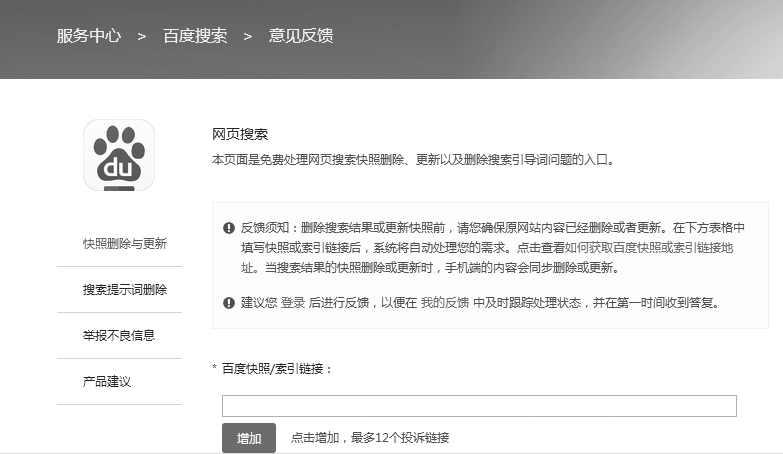Click the arrow separator before 意见反馈
The width and height of the screenshot is (783, 454).
(x=248, y=36)
